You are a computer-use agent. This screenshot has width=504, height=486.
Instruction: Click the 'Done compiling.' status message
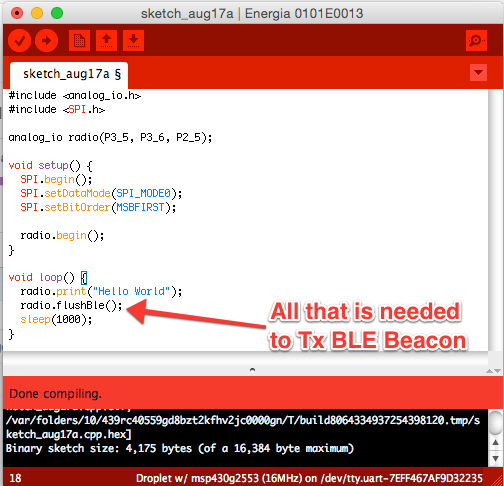[x=55, y=394]
